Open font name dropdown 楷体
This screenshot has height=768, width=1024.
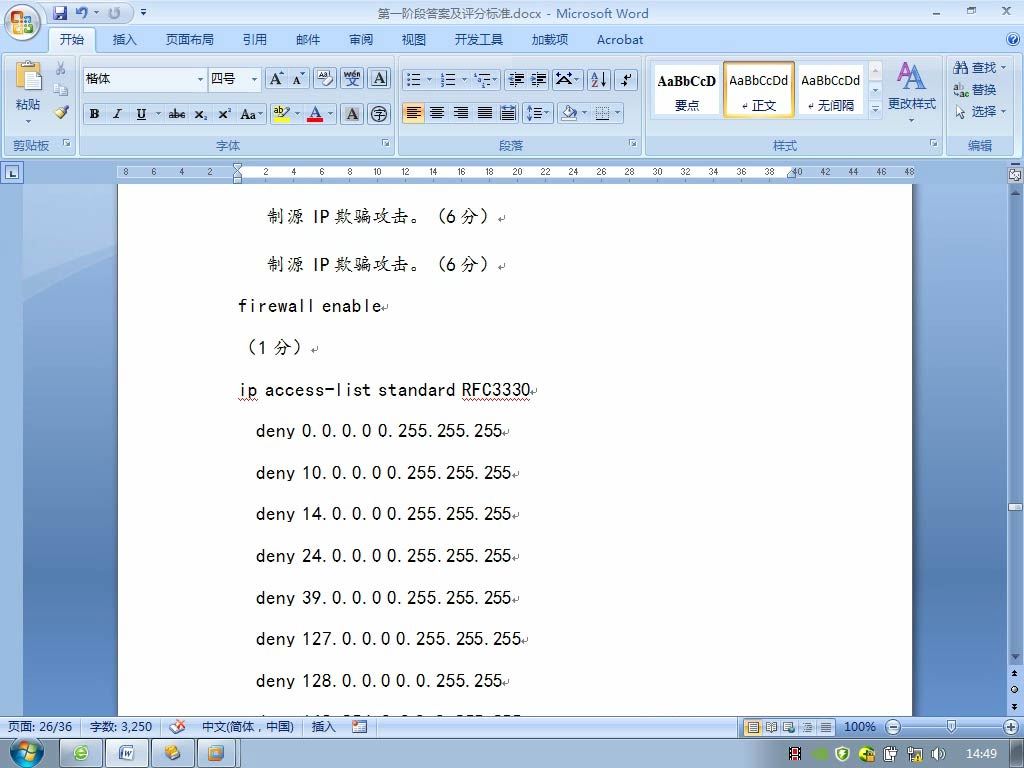(x=200, y=79)
